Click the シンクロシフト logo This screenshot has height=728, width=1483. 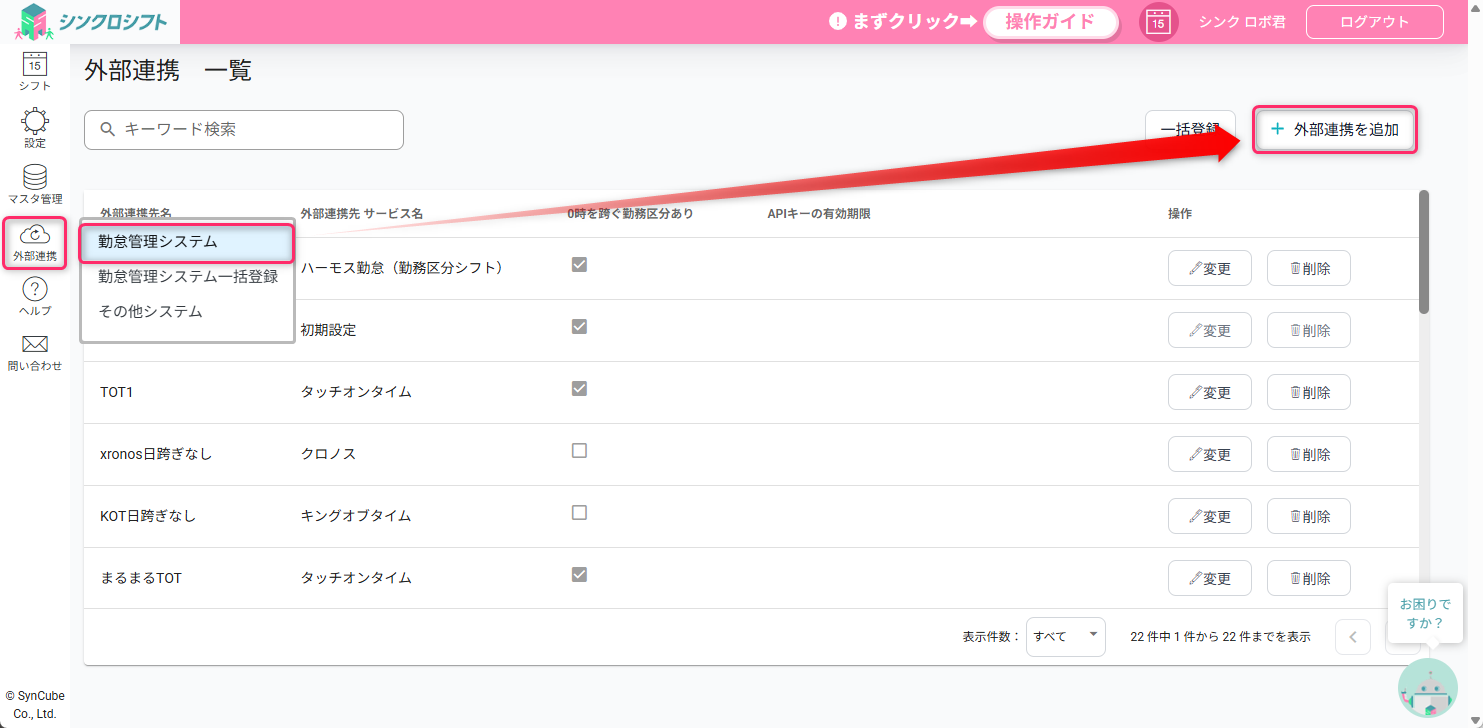click(91, 22)
